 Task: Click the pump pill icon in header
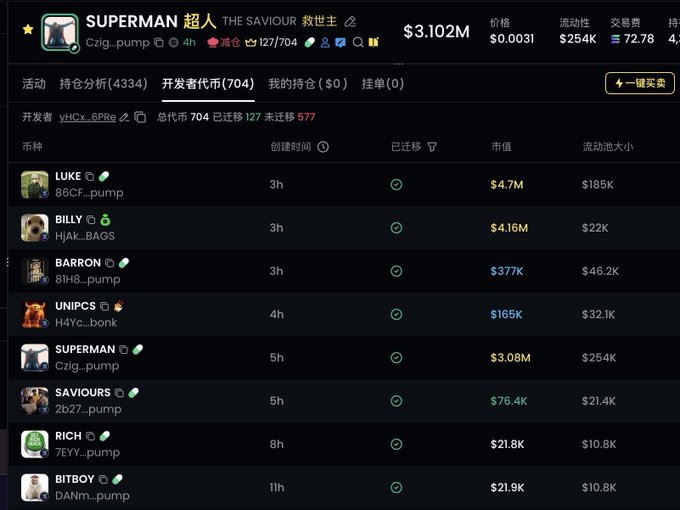(310, 42)
